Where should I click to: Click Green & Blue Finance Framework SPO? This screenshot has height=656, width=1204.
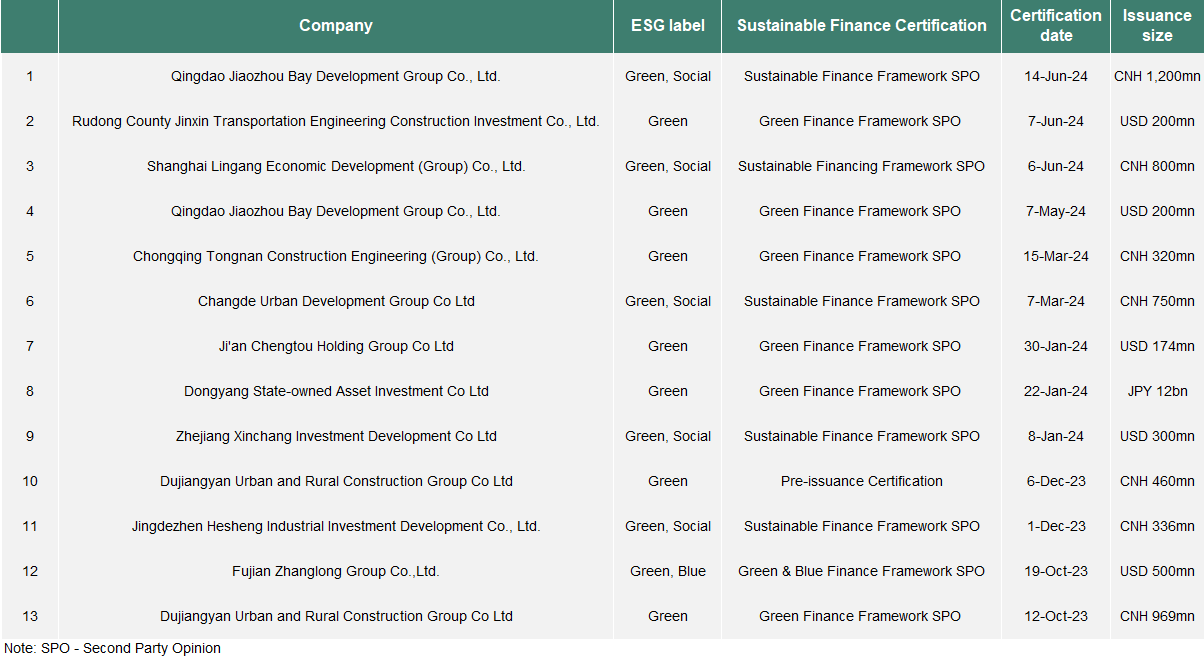tap(862, 571)
